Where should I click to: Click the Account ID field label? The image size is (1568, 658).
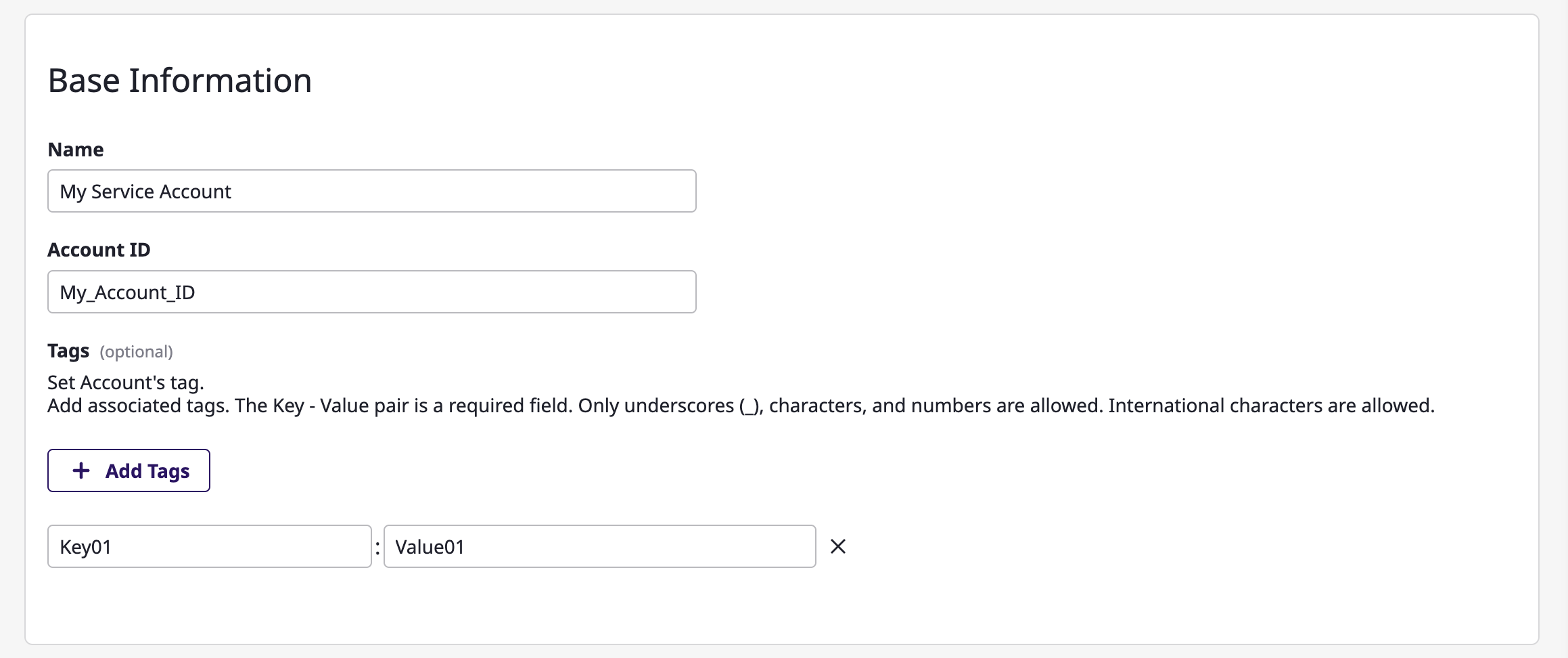[99, 250]
